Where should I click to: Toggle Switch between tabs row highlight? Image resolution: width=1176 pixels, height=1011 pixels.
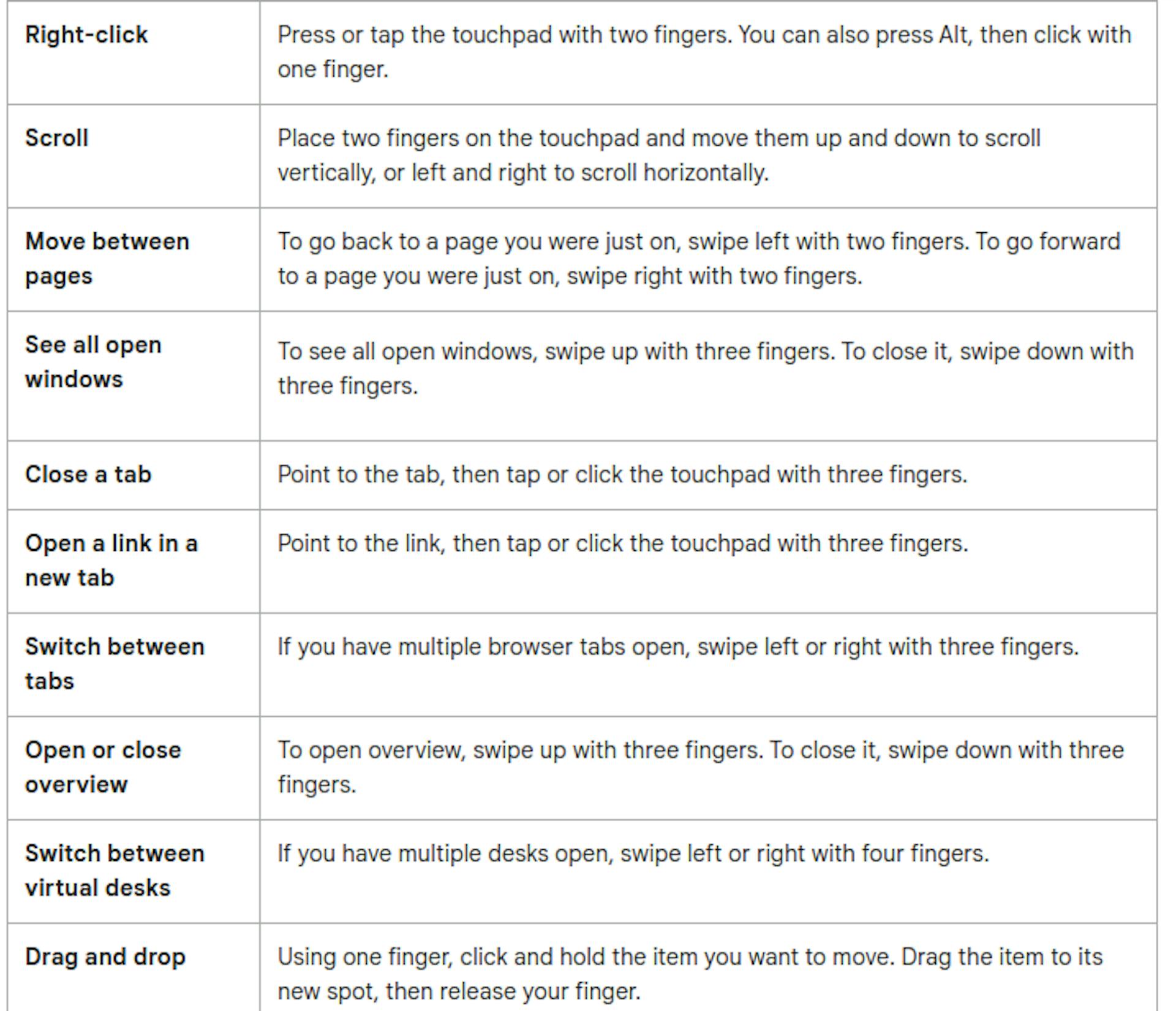pos(588,650)
